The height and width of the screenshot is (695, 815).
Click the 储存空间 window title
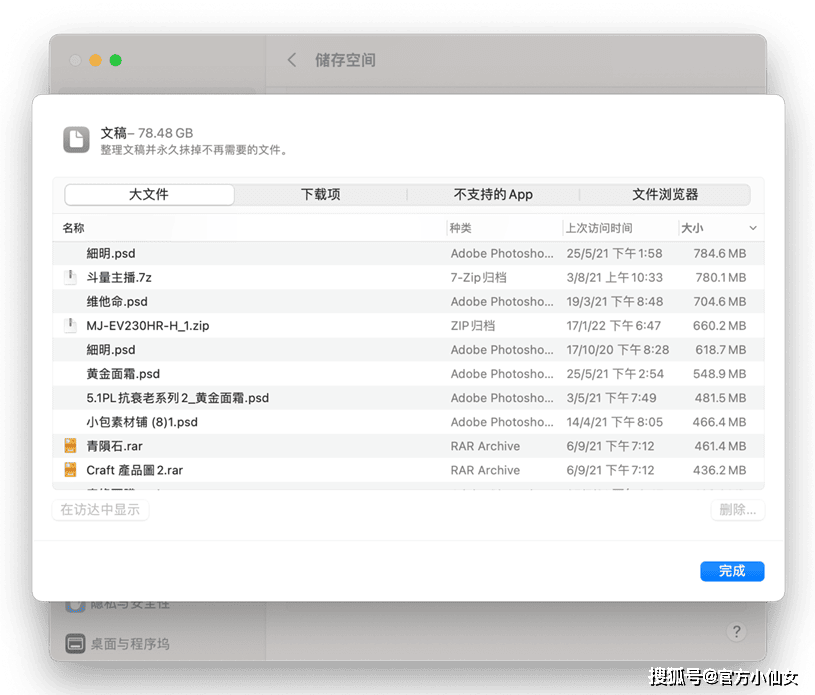coord(345,60)
